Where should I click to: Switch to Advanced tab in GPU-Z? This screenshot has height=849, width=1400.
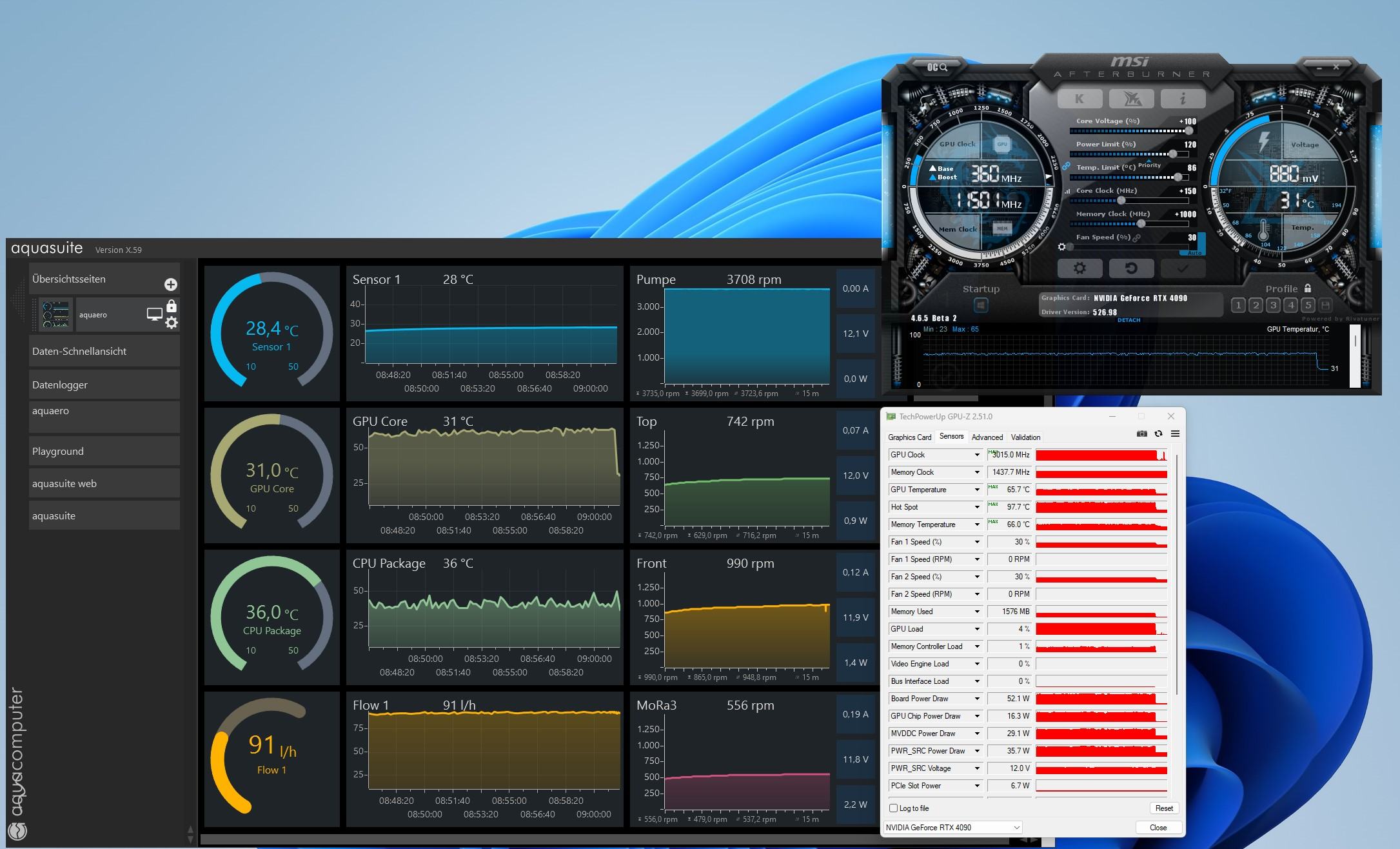point(987,437)
